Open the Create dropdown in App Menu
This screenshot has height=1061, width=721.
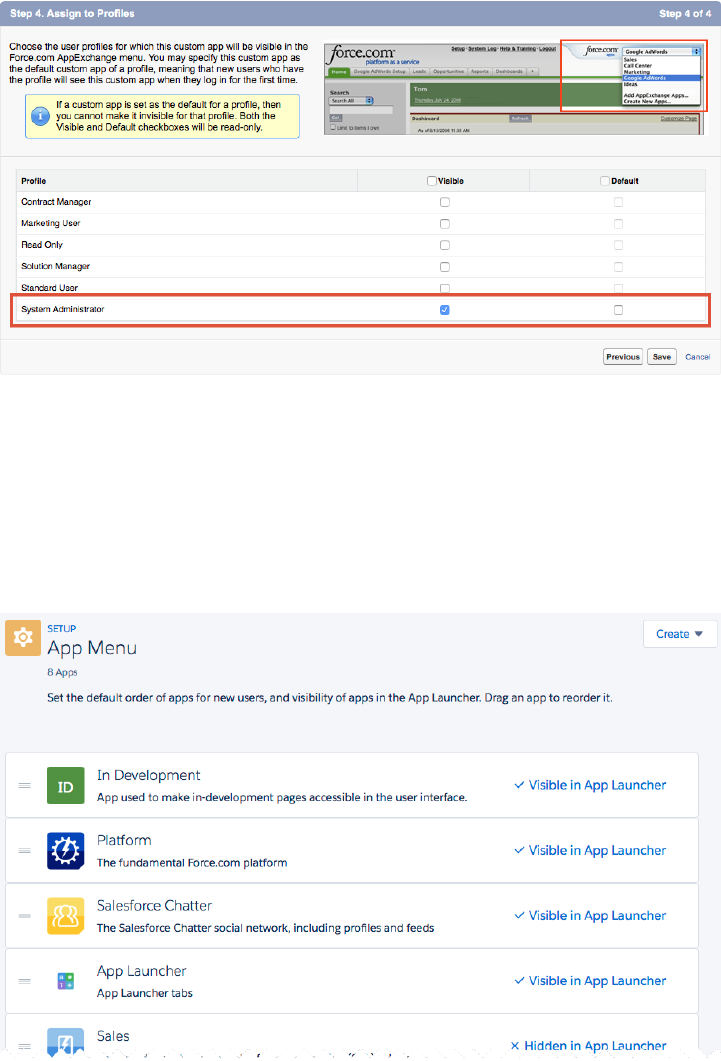(x=679, y=634)
